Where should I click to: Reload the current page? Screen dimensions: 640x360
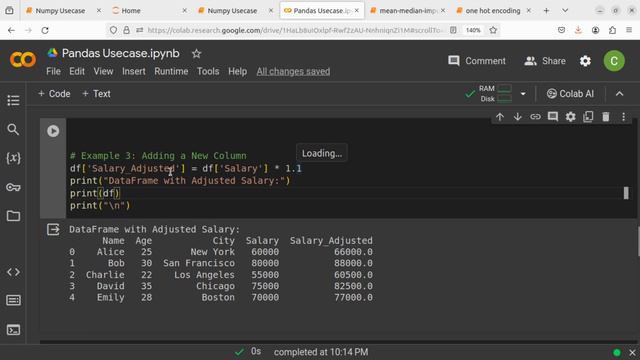click(x=45, y=30)
